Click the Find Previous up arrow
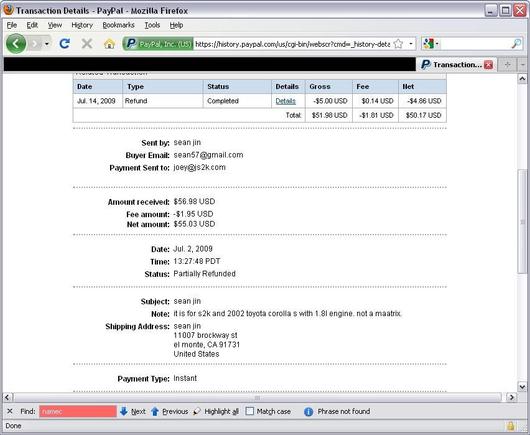530x435 pixels. point(155,411)
